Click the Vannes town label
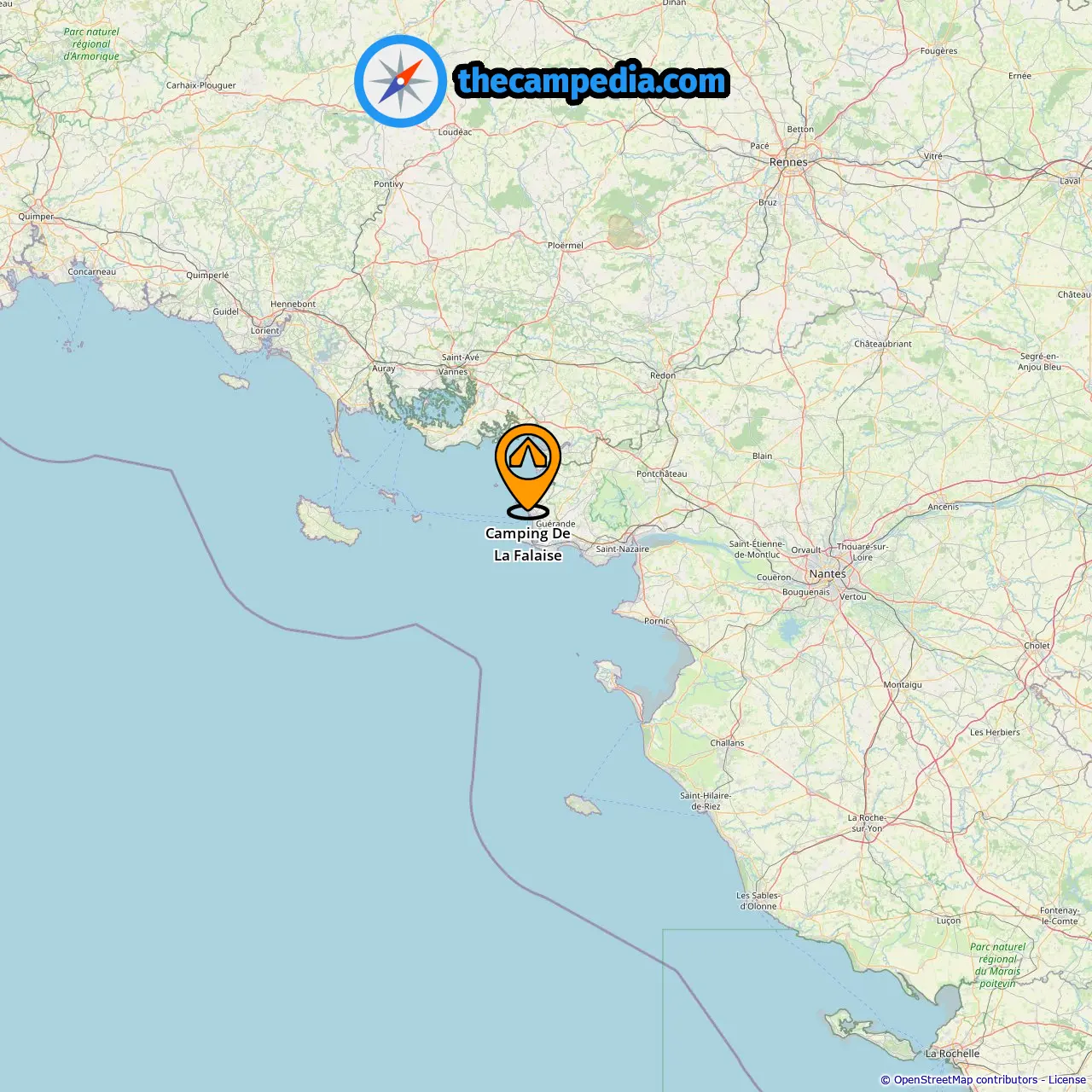The width and height of the screenshot is (1092, 1092). (453, 372)
